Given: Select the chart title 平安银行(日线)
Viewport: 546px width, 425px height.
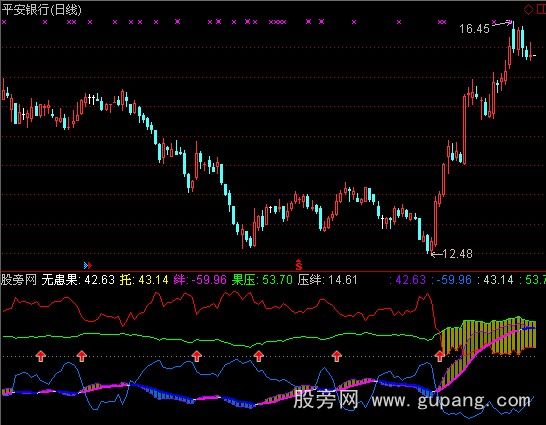Looking at the screenshot, I should pyautogui.click(x=41, y=9).
